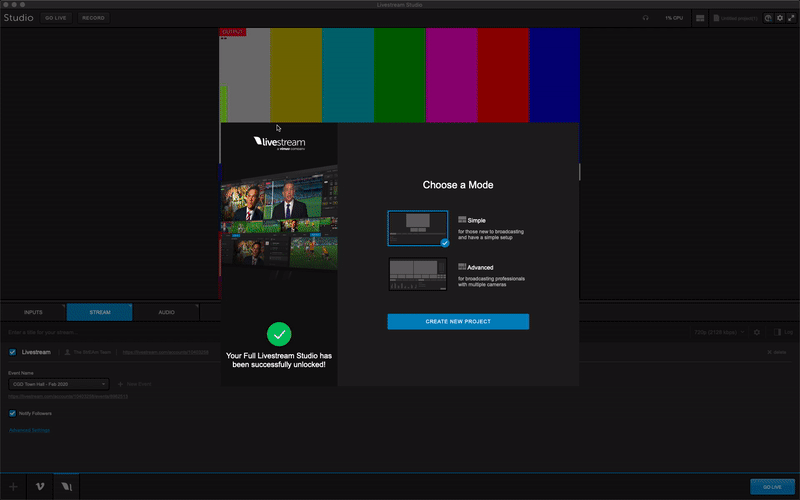Select the Livestream provider icon at bottom
The height and width of the screenshot is (500, 800).
(x=66, y=487)
